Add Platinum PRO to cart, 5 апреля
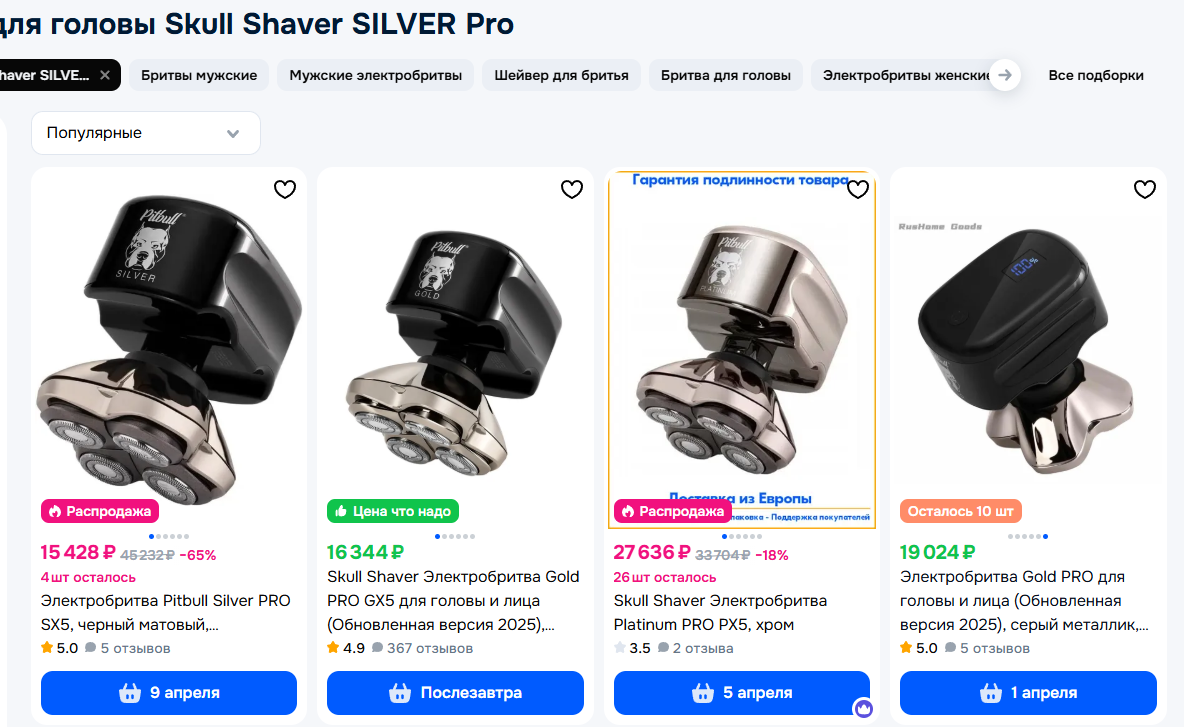 pos(741,692)
